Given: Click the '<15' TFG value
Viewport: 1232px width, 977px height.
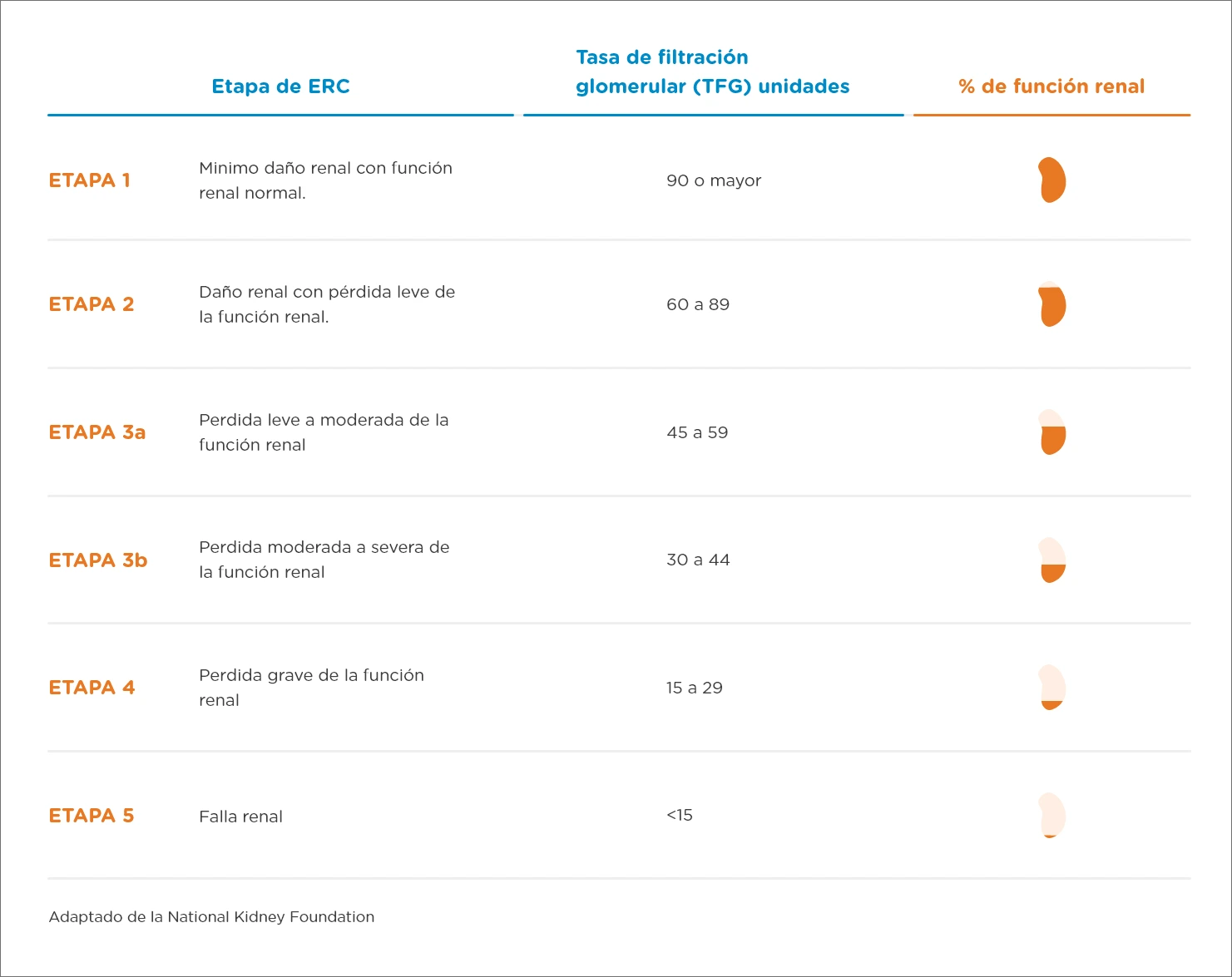Looking at the screenshot, I should 680,815.
